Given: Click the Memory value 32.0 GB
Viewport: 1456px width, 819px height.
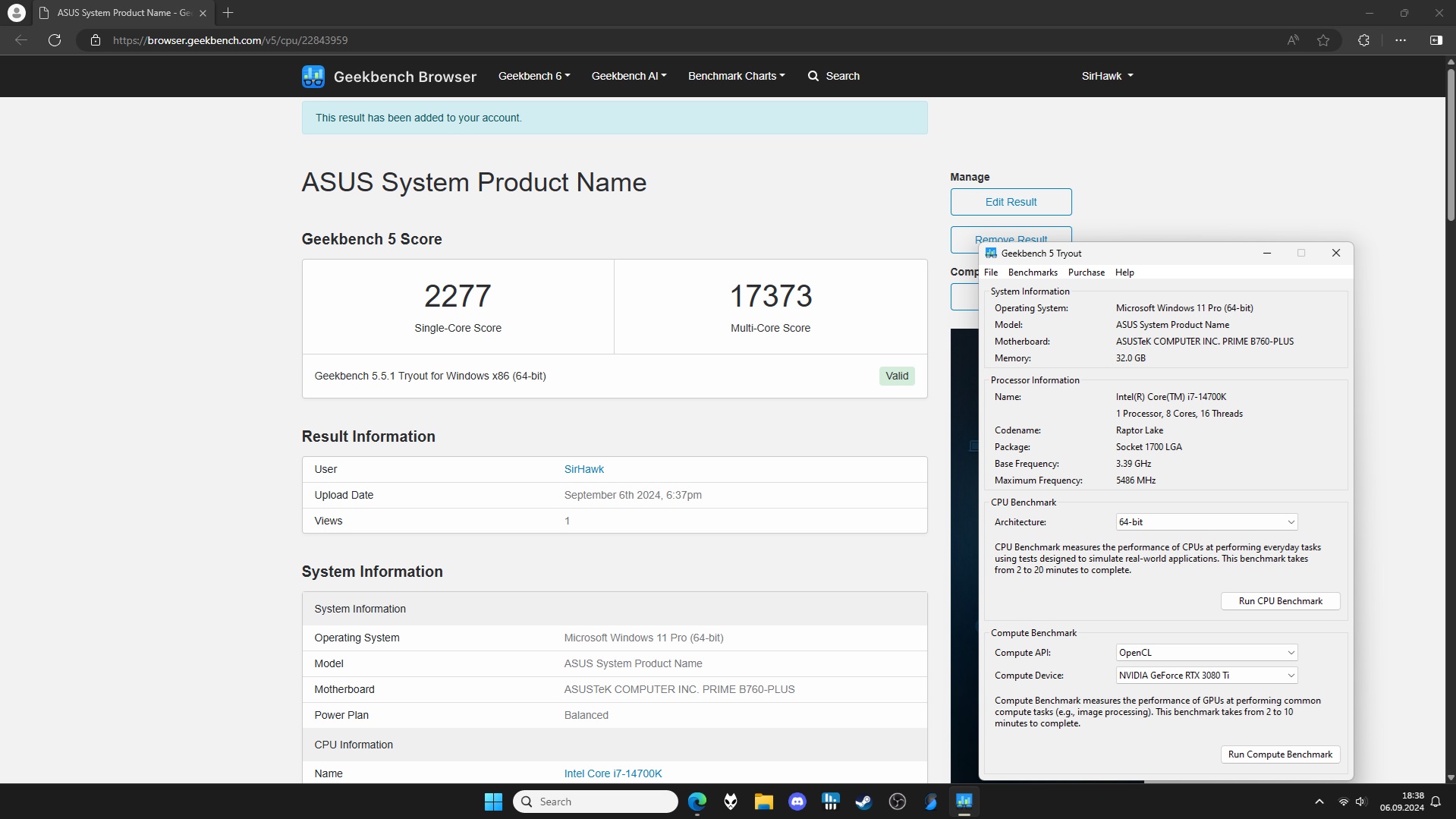Looking at the screenshot, I should pos(1131,358).
